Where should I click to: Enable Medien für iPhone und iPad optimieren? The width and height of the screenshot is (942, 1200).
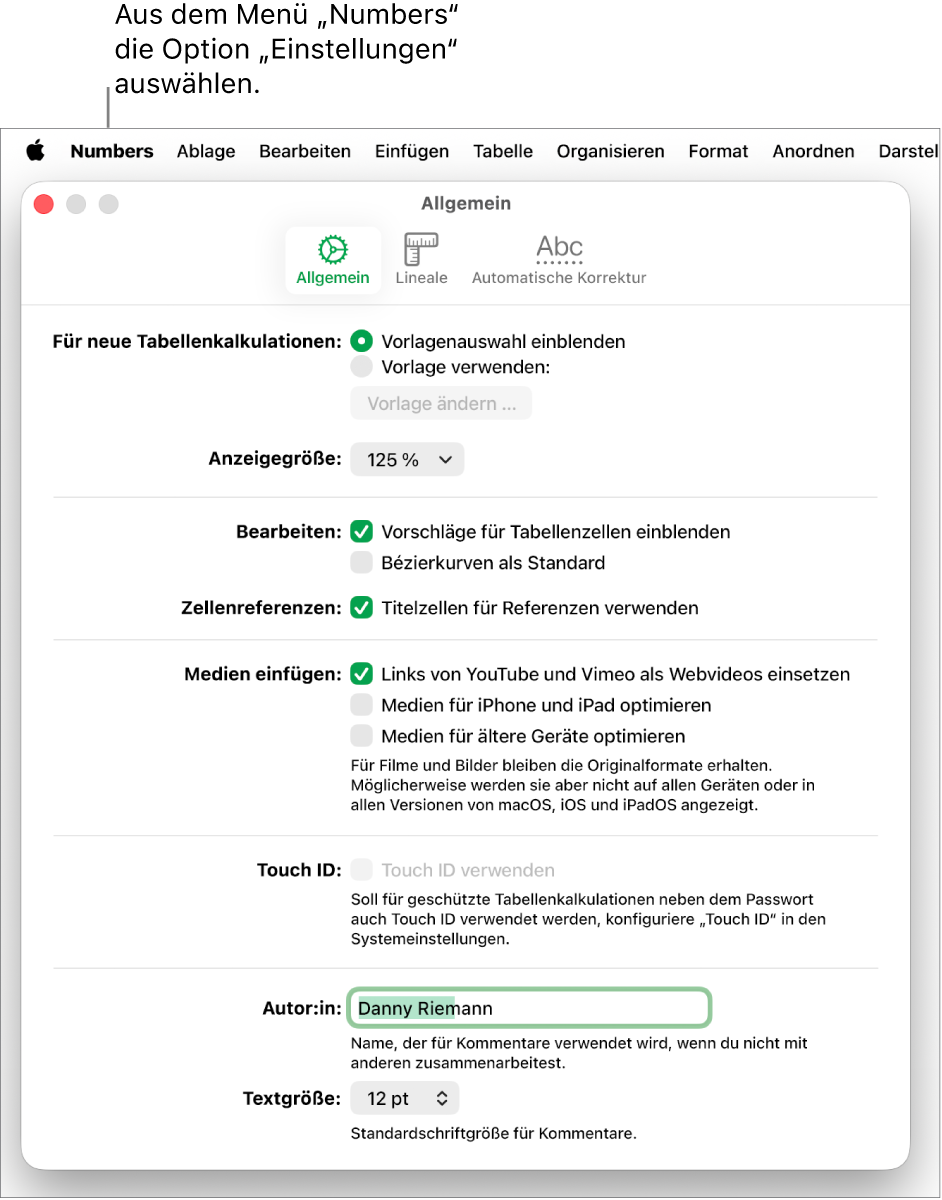[x=361, y=705]
